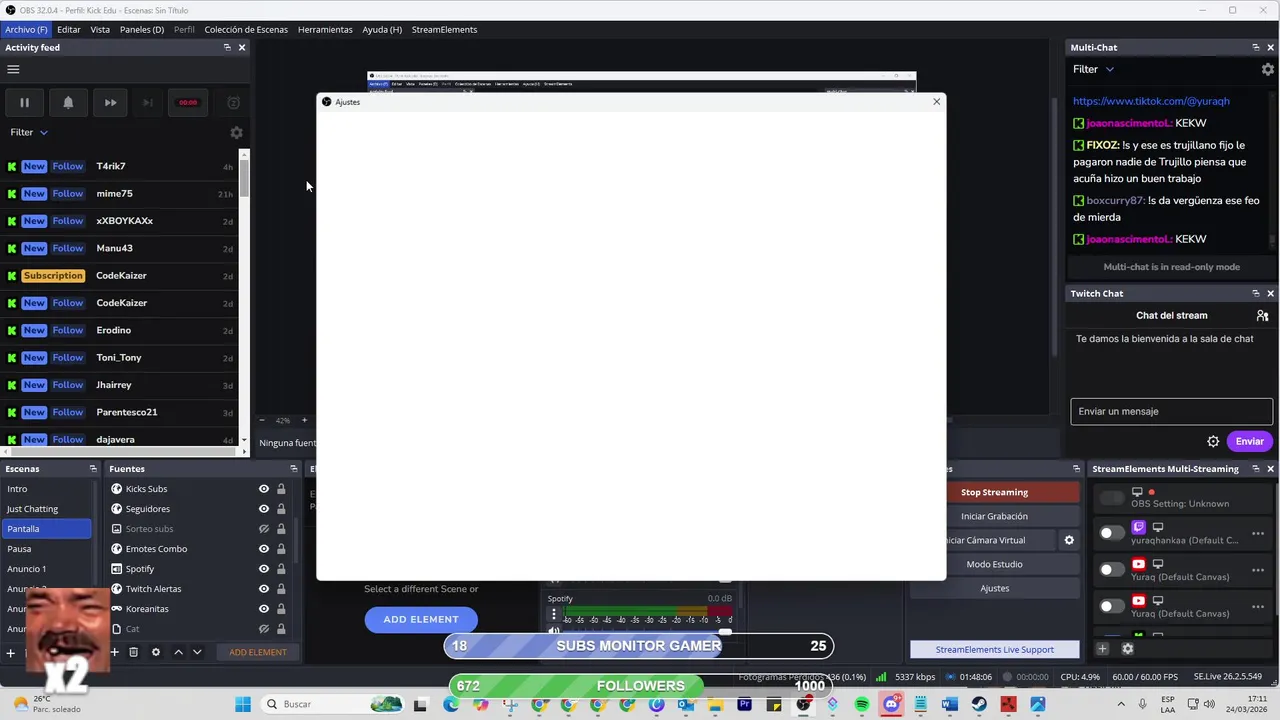Screen dimensions: 1280x720
Task: Toggle the lock on Kicks Subs source
Action: pos(281,489)
